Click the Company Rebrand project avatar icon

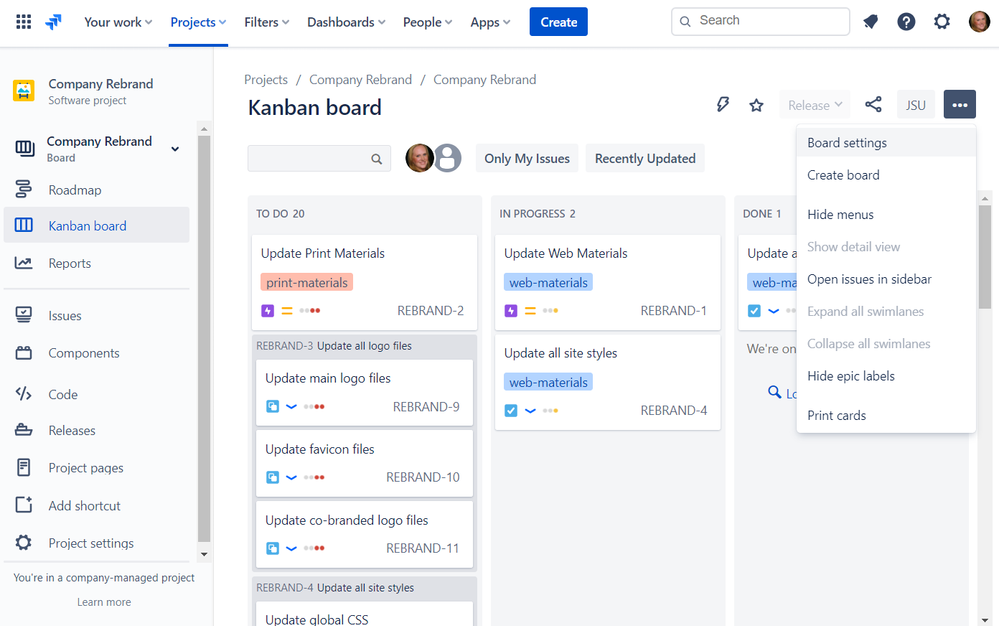24,90
